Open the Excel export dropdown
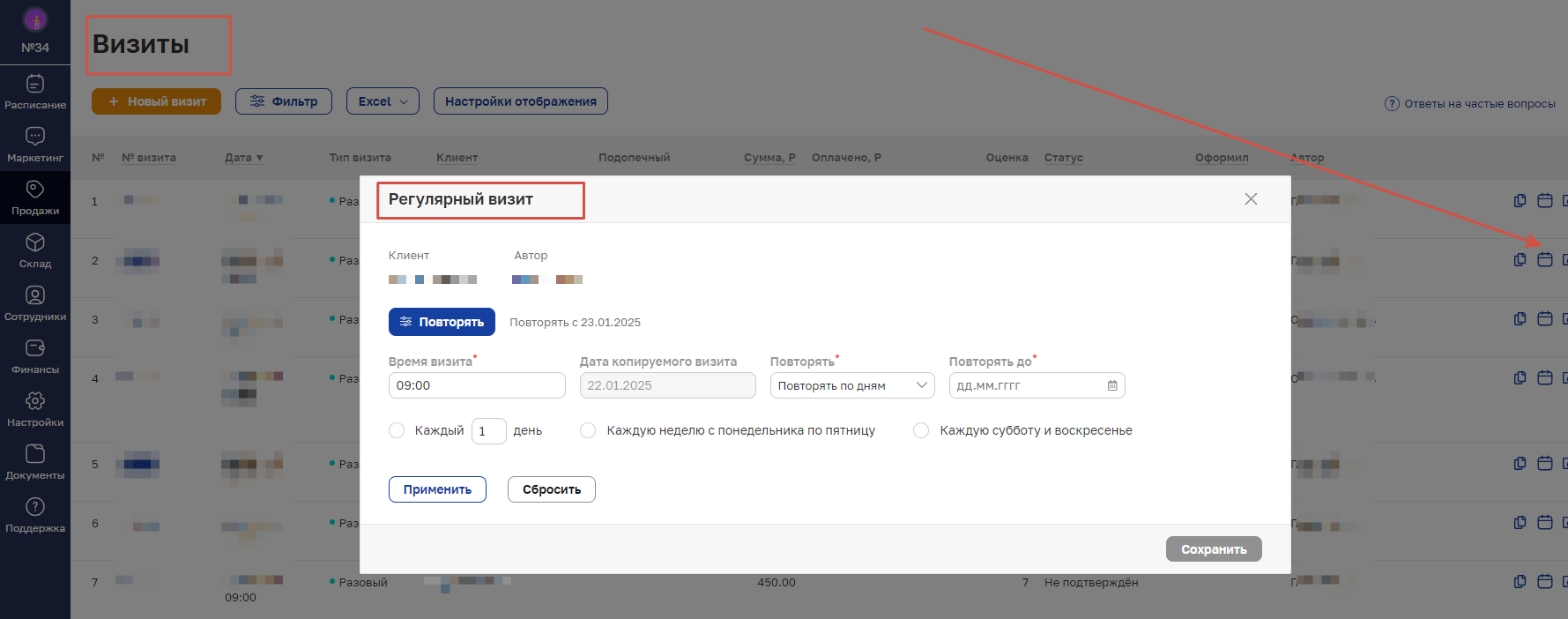Viewport: 1568px width, 619px height. pos(383,101)
